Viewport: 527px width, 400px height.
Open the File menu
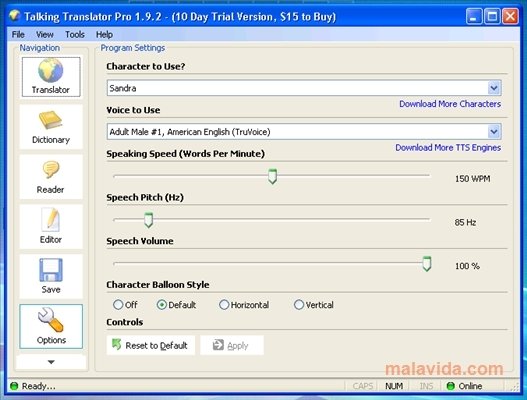[x=18, y=34]
